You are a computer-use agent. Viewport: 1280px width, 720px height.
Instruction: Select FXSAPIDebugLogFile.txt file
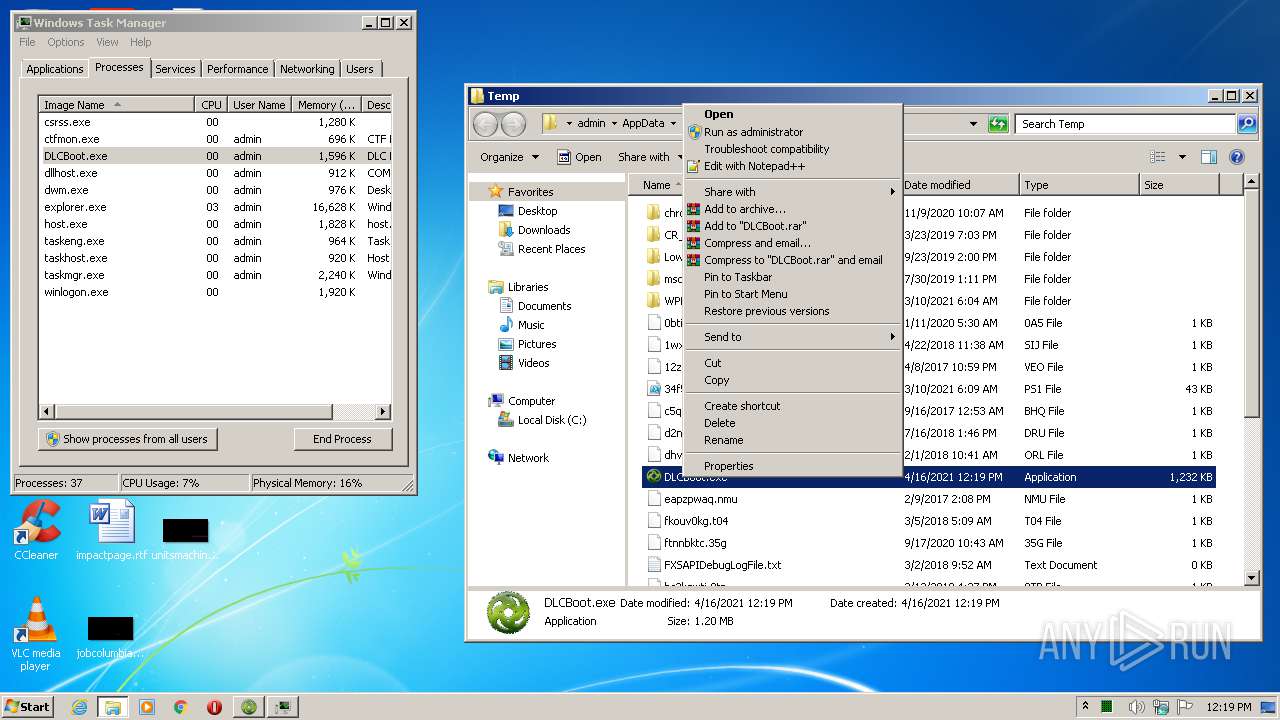(722, 565)
